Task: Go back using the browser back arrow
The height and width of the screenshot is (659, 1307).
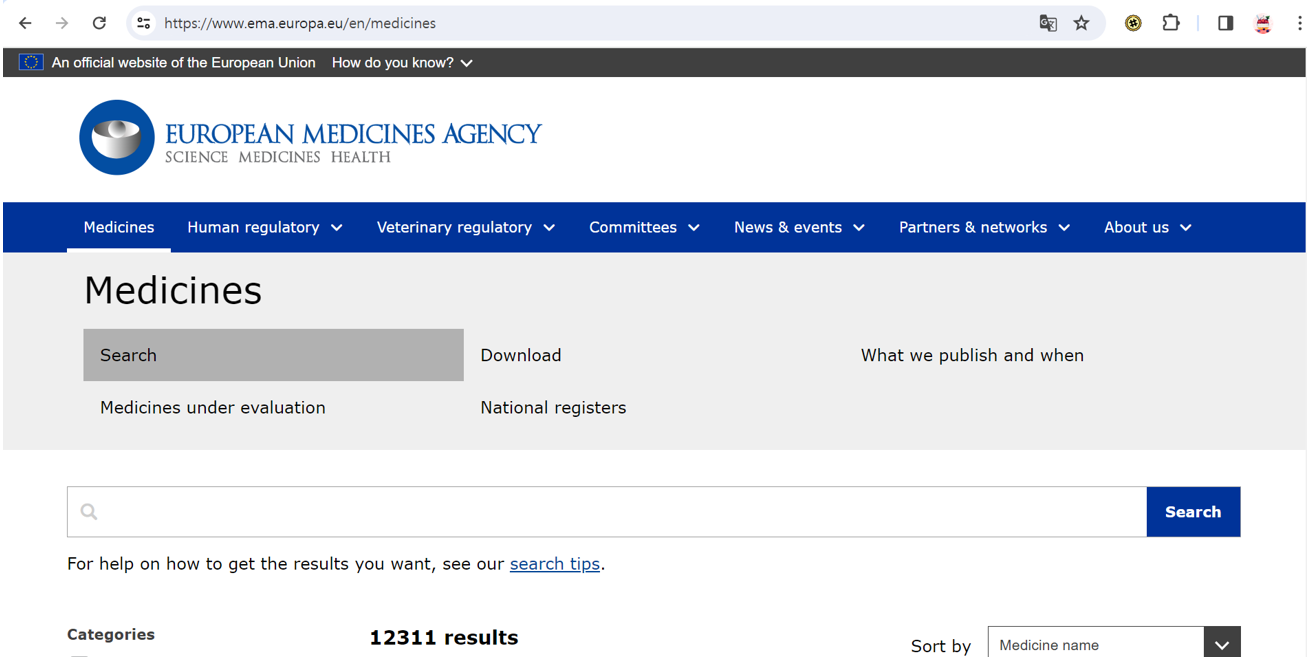Action: 25,23
